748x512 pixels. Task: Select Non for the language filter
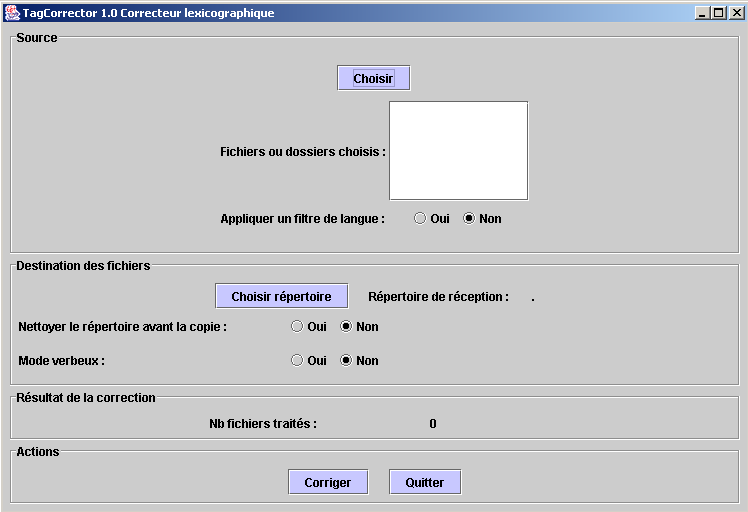point(469,218)
